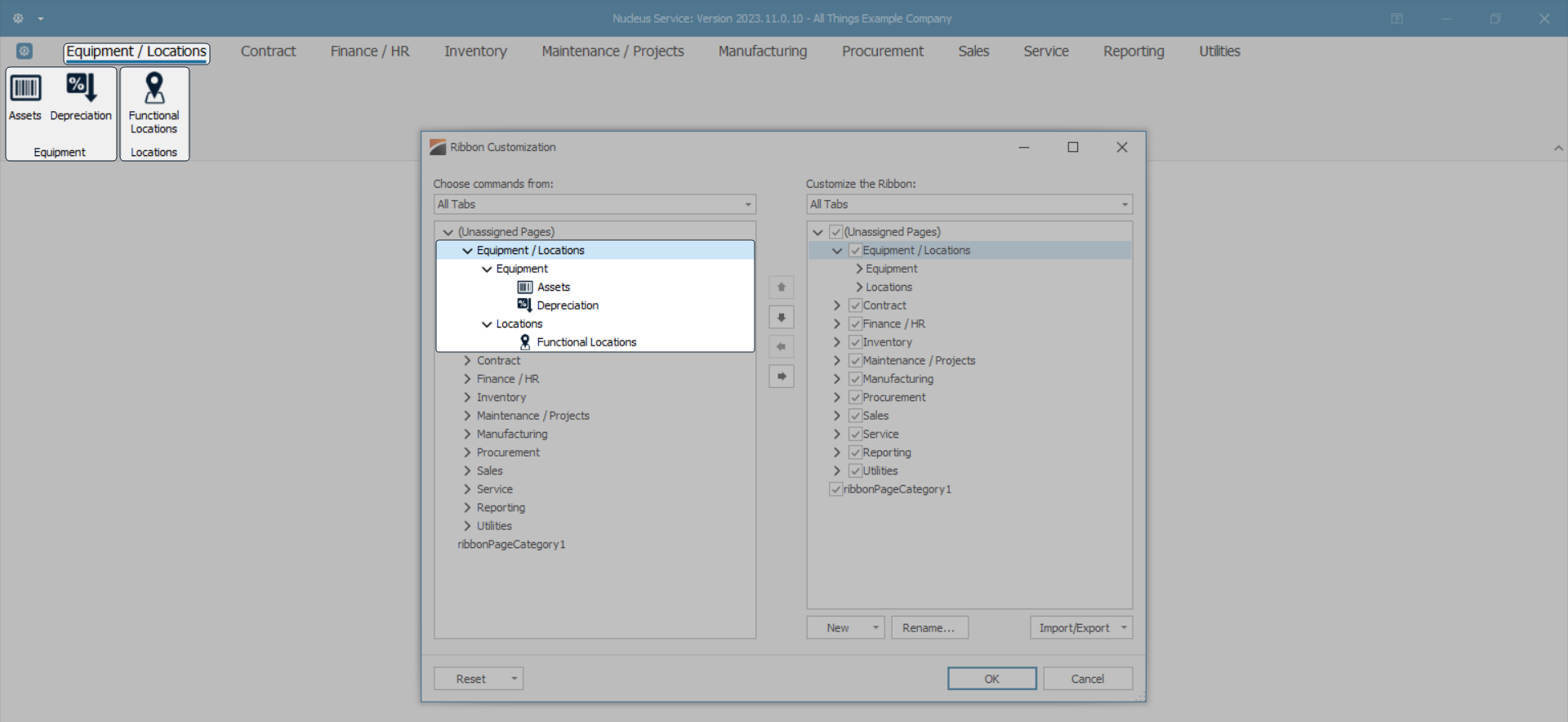This screenshot has height=722, width=1568.
Task: Open the Reset button dropdown arrow
Action: 514,679
